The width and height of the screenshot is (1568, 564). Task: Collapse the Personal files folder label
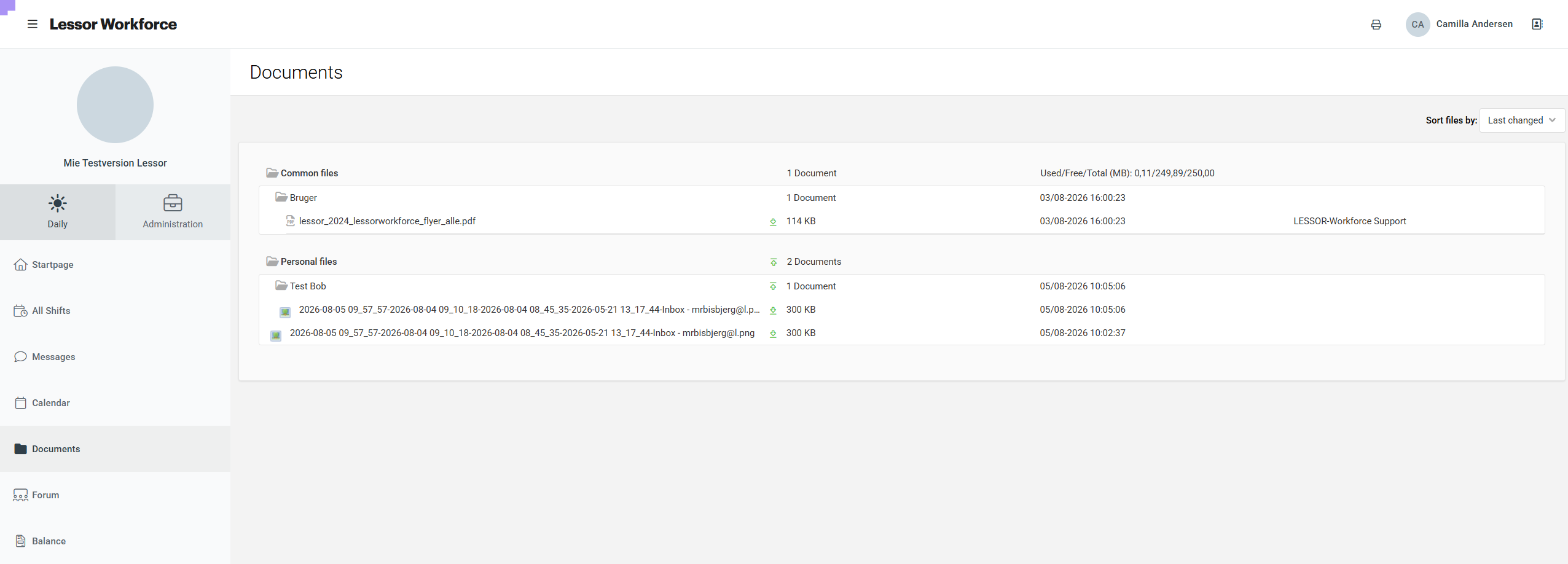tap(308, 262)
